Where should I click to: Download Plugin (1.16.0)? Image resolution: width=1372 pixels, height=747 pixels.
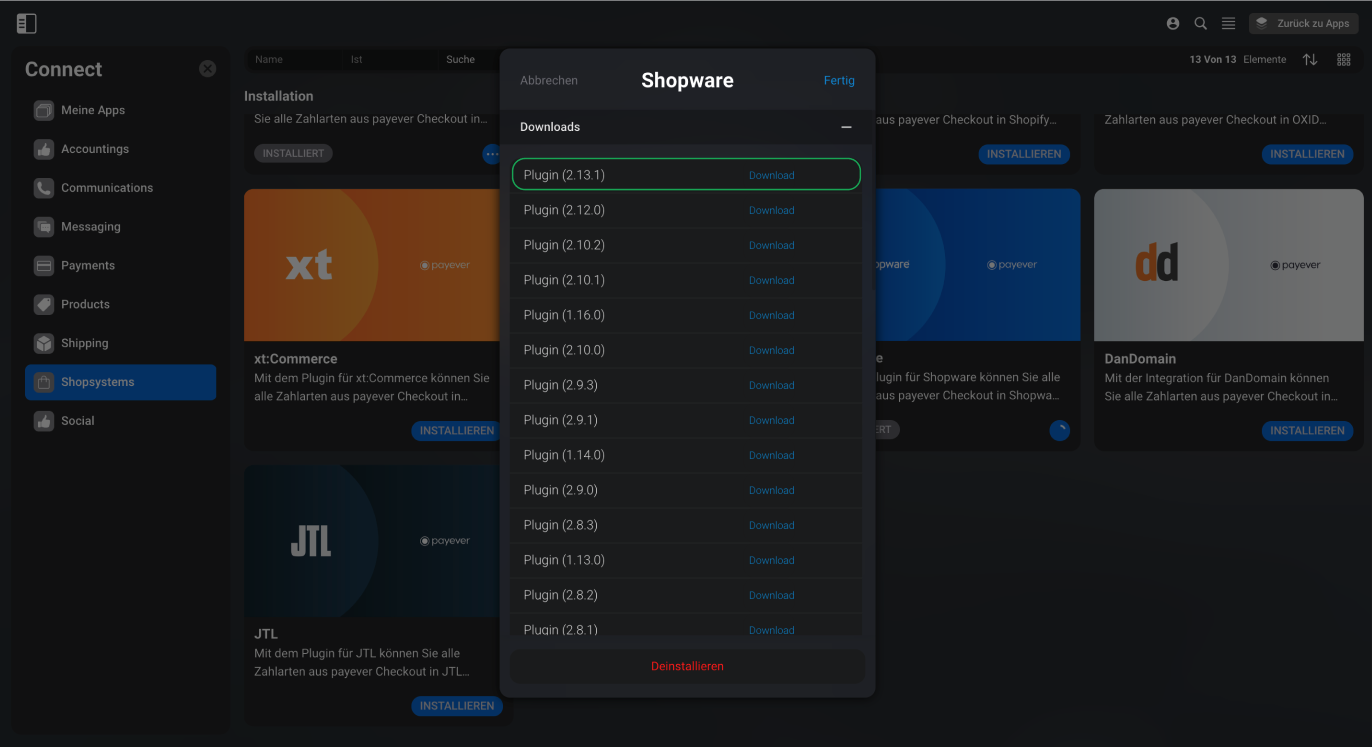tap(771, 315)
